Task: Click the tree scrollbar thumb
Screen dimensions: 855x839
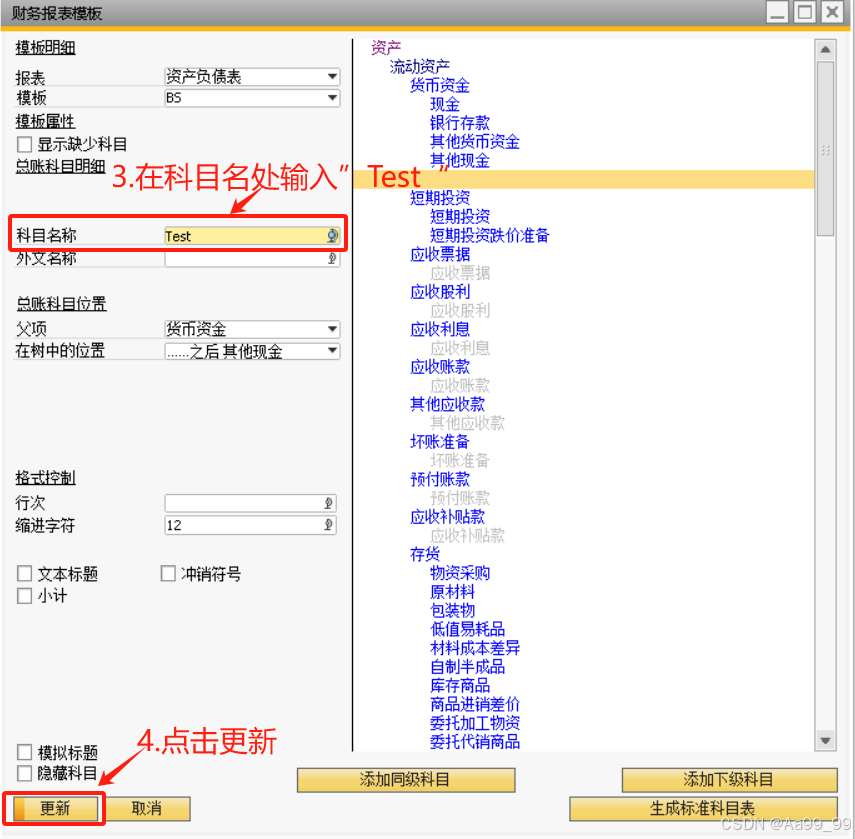Action: (826, 149)
